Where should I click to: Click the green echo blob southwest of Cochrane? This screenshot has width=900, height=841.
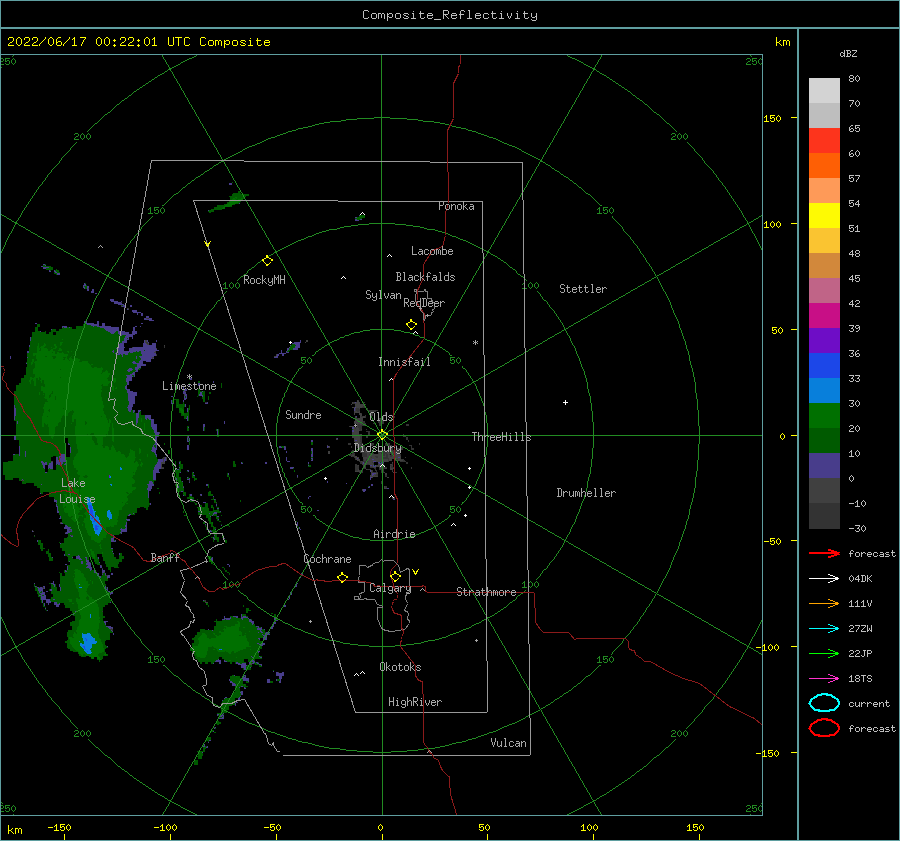coord(228,638)
